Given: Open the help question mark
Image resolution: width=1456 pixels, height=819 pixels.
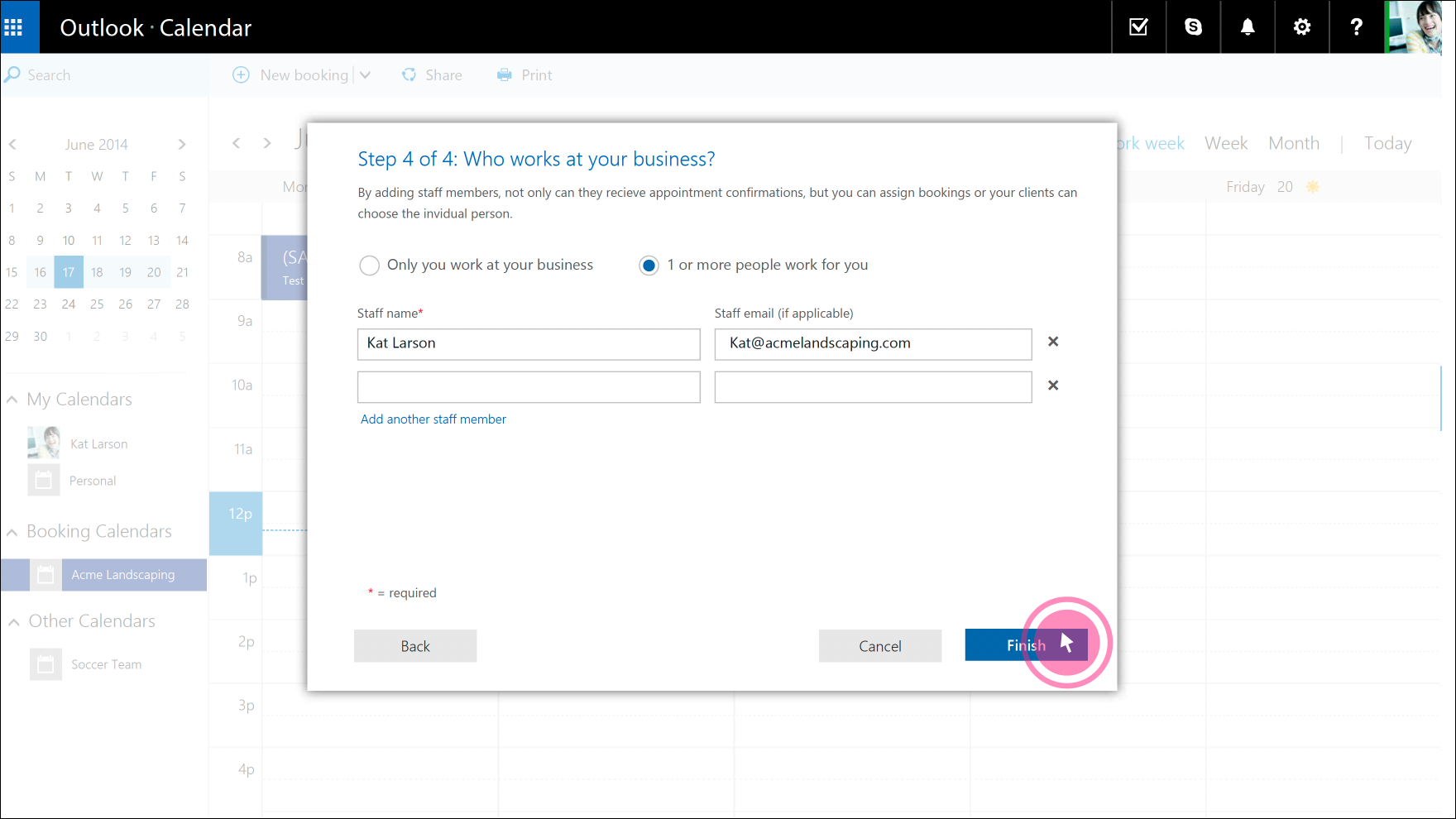Looking at the screenshot, I should [1357, 27].
